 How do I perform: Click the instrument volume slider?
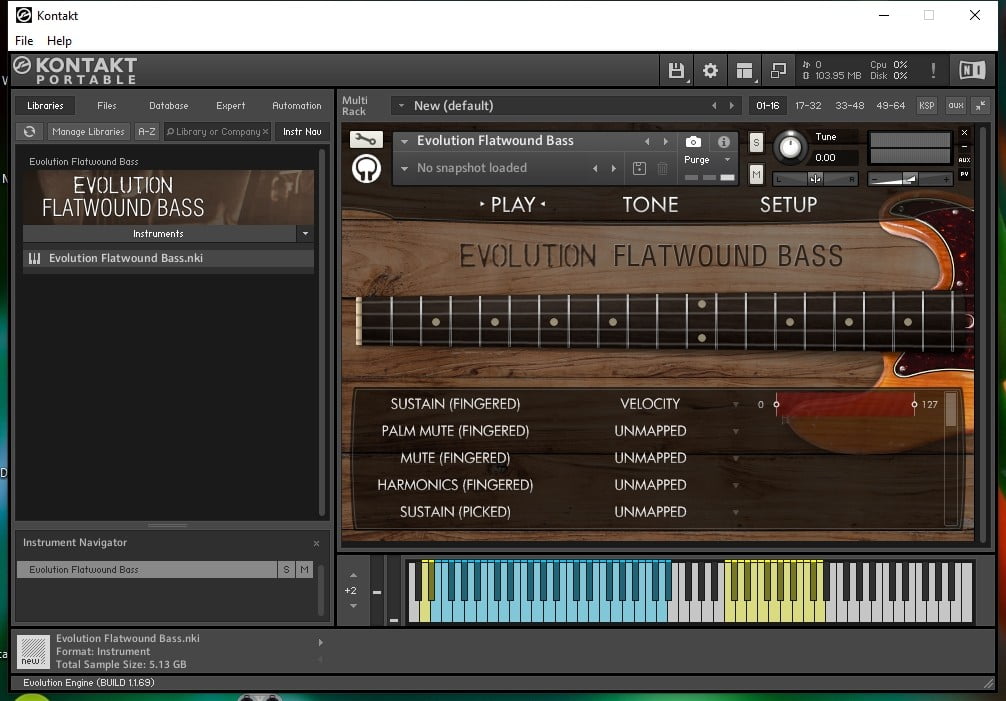click(910, 180)
